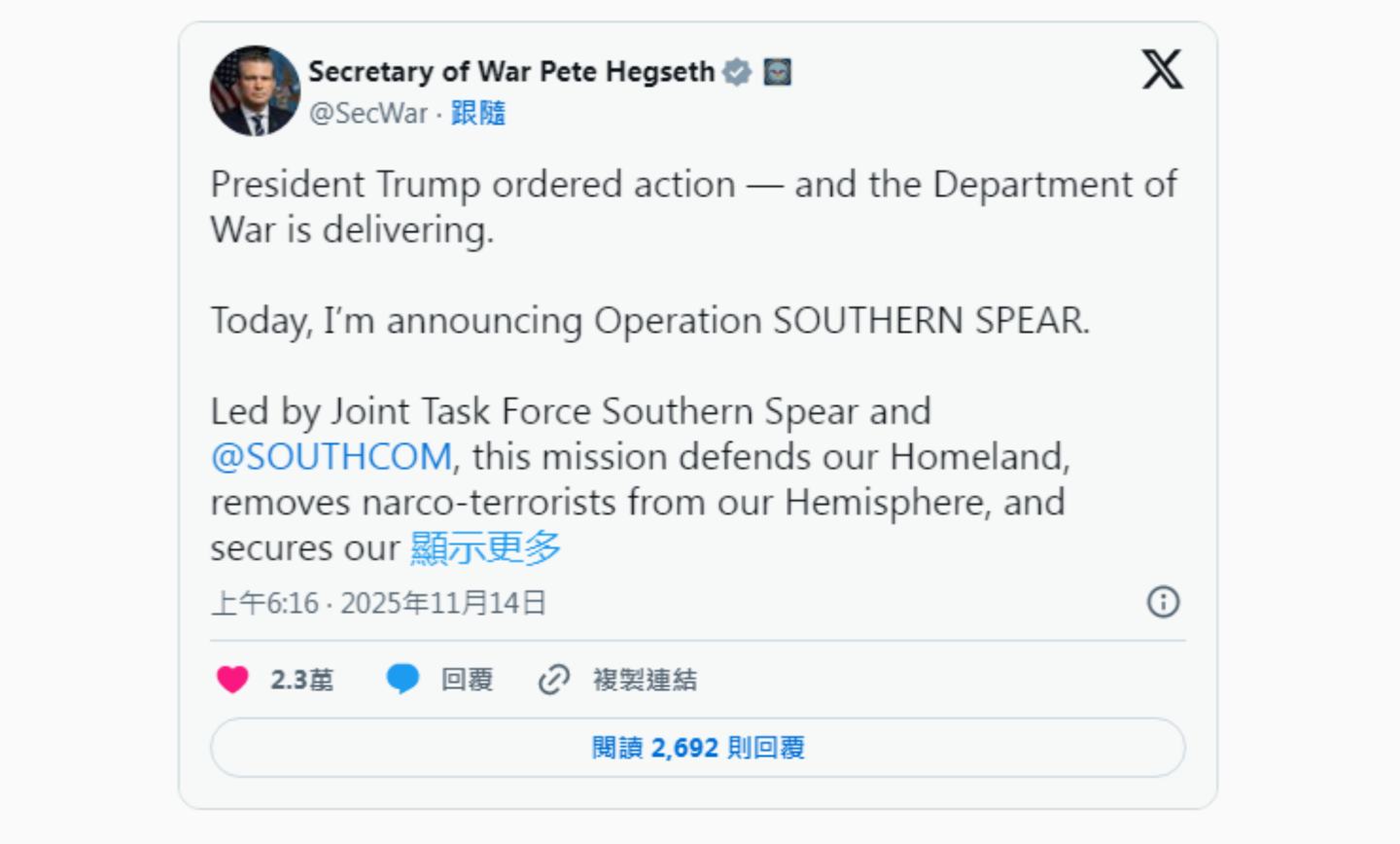Click the copy link chain icon
This screenshot has width=1400, height=844.
point(554,679)
